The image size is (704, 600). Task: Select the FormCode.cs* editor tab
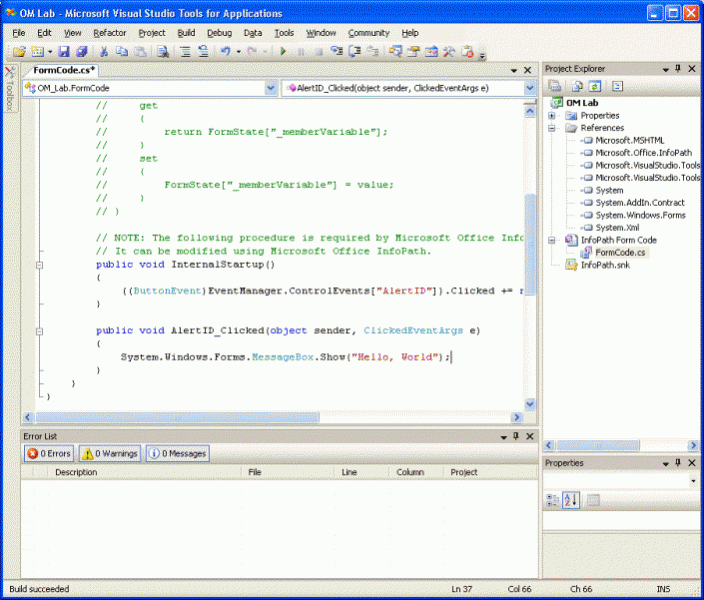64,70
